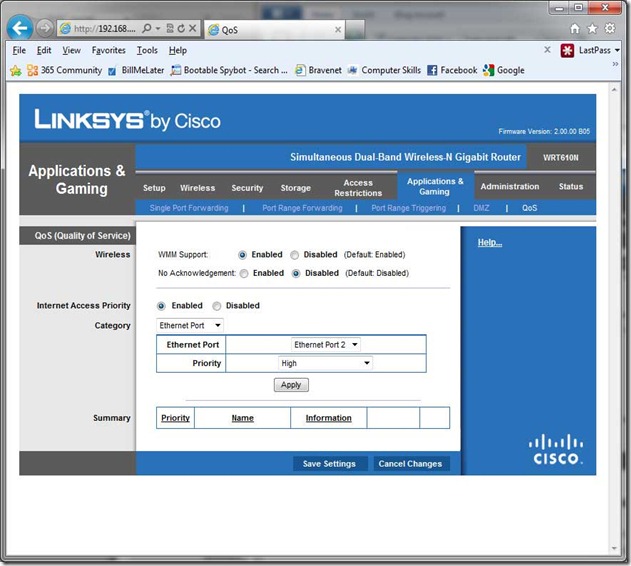
Task: Open Favorites star icon at top right
Action: click(592, 28)
